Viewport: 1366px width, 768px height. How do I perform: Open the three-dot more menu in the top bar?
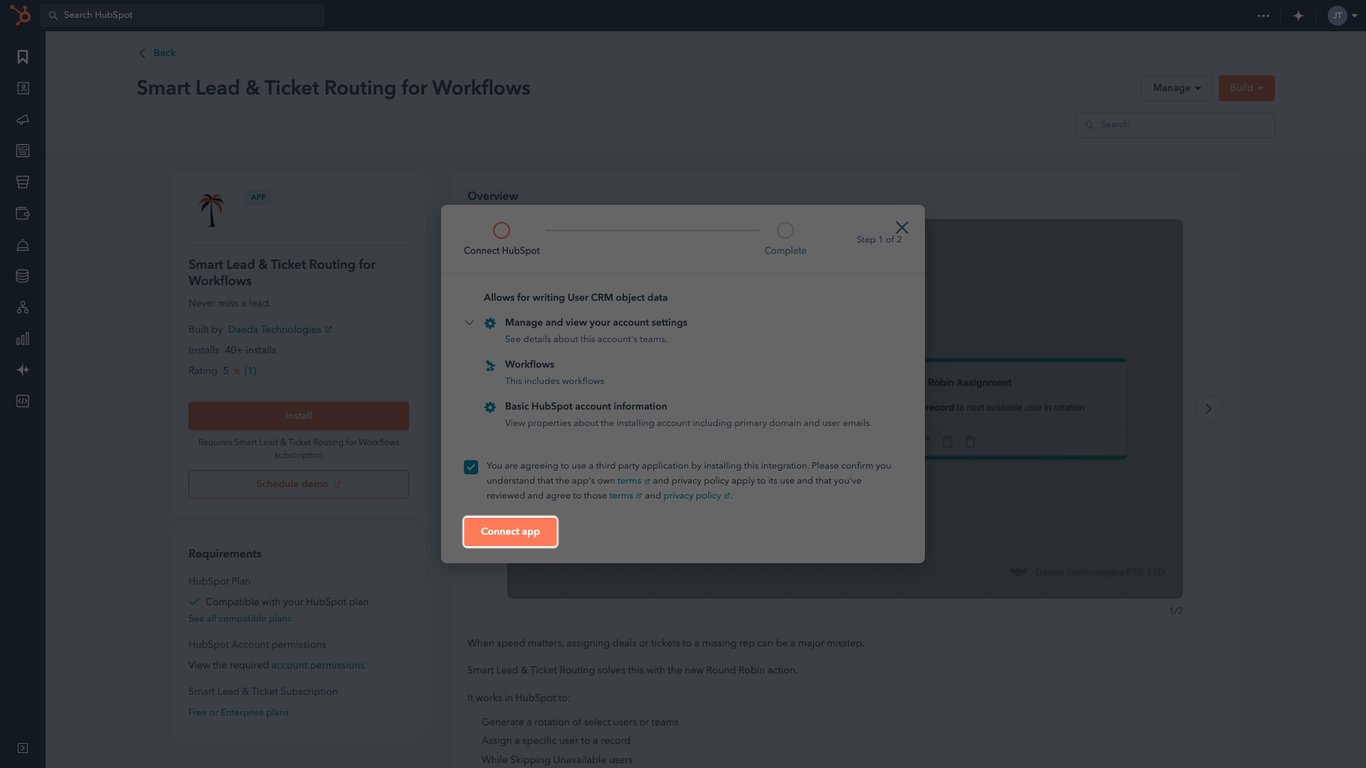(x=1264, y=16)
